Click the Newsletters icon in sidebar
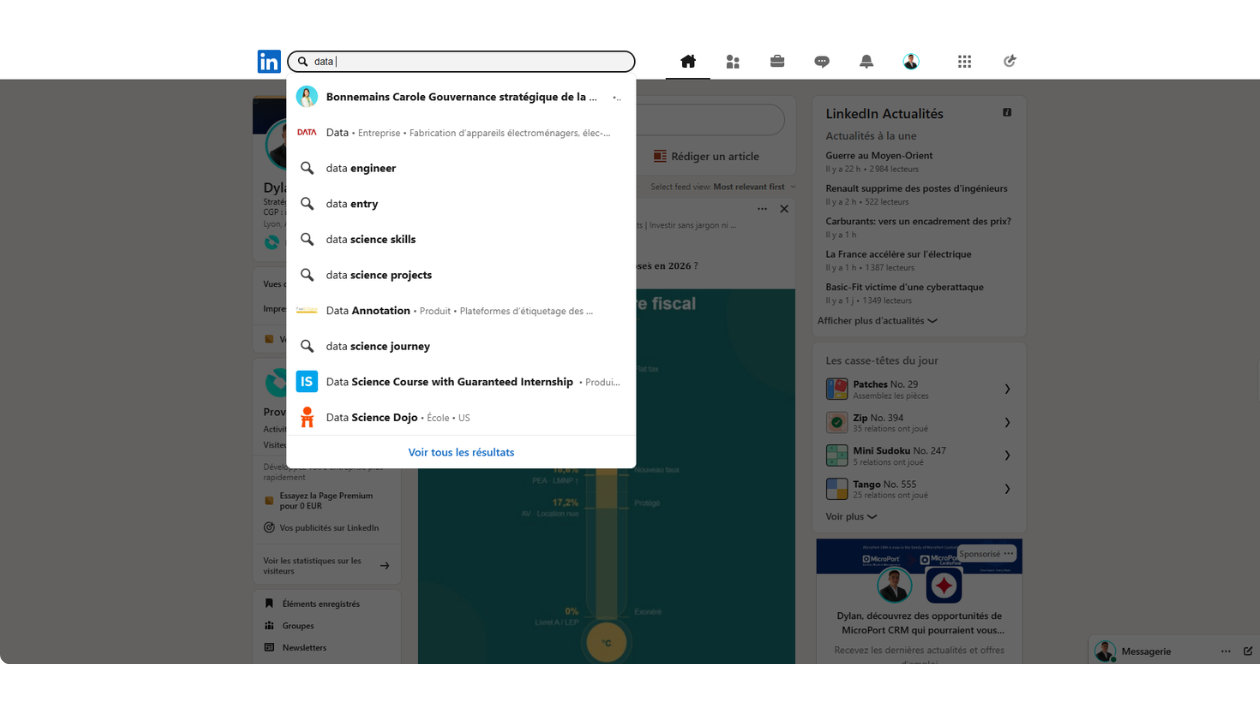Image resolution: width=1260 pixels, height=708 pixels. pos(269,648)
